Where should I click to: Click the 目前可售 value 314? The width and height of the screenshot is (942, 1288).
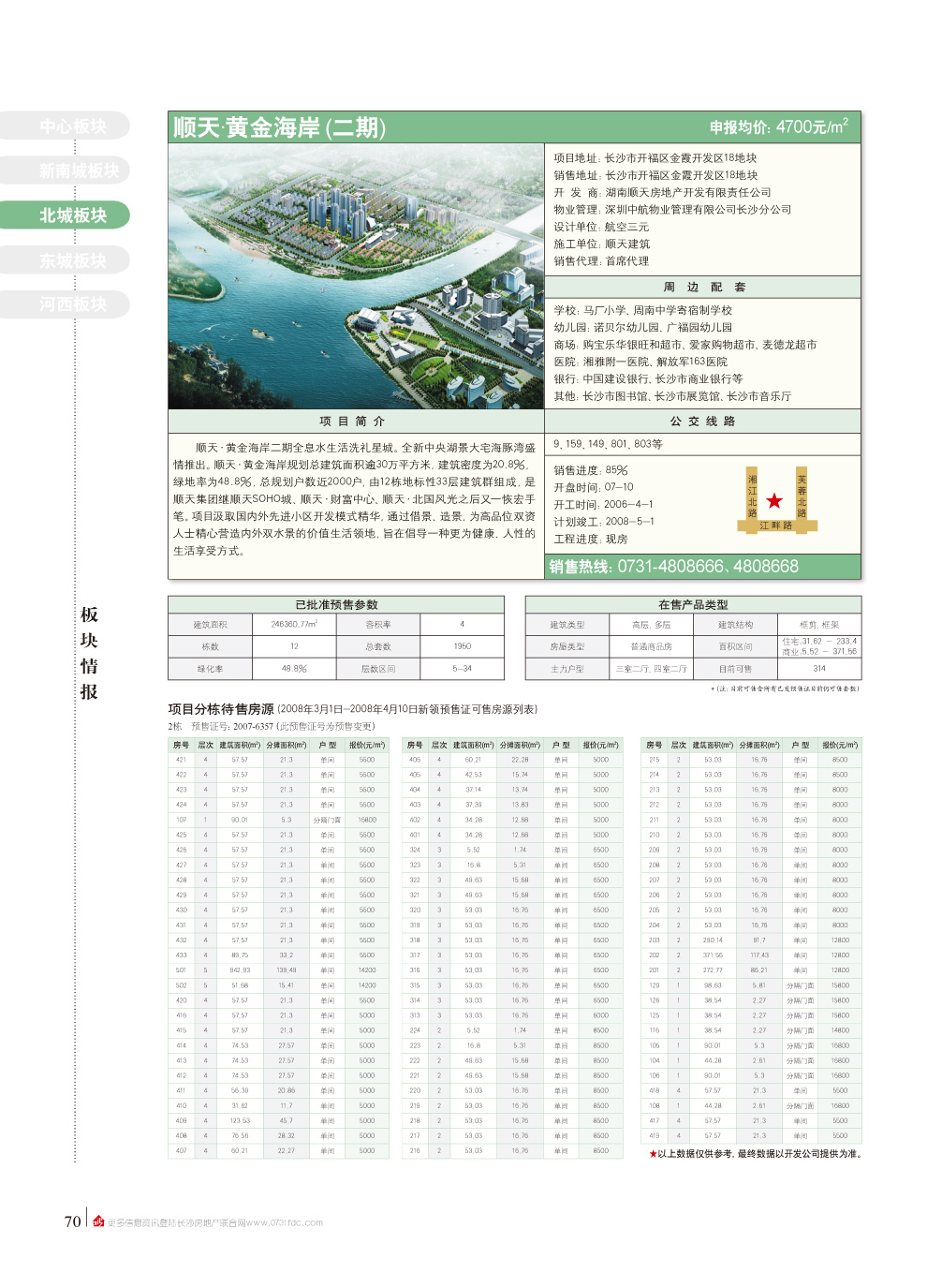click(x=819, y=669)
